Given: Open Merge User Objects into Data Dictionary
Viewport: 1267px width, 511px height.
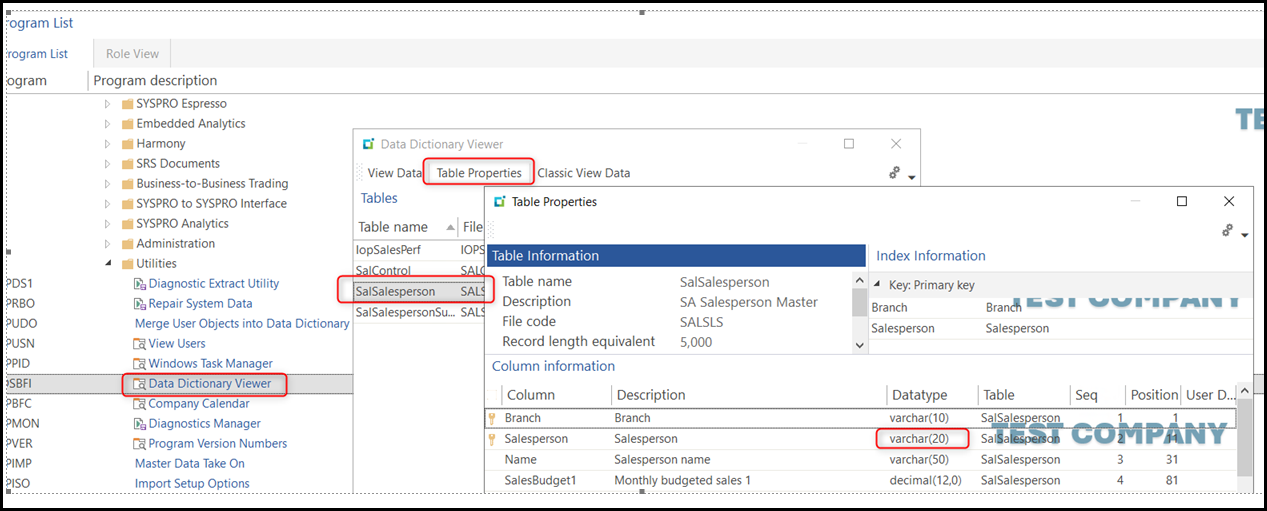Looking at the screenshot, I should coord(242,324).
